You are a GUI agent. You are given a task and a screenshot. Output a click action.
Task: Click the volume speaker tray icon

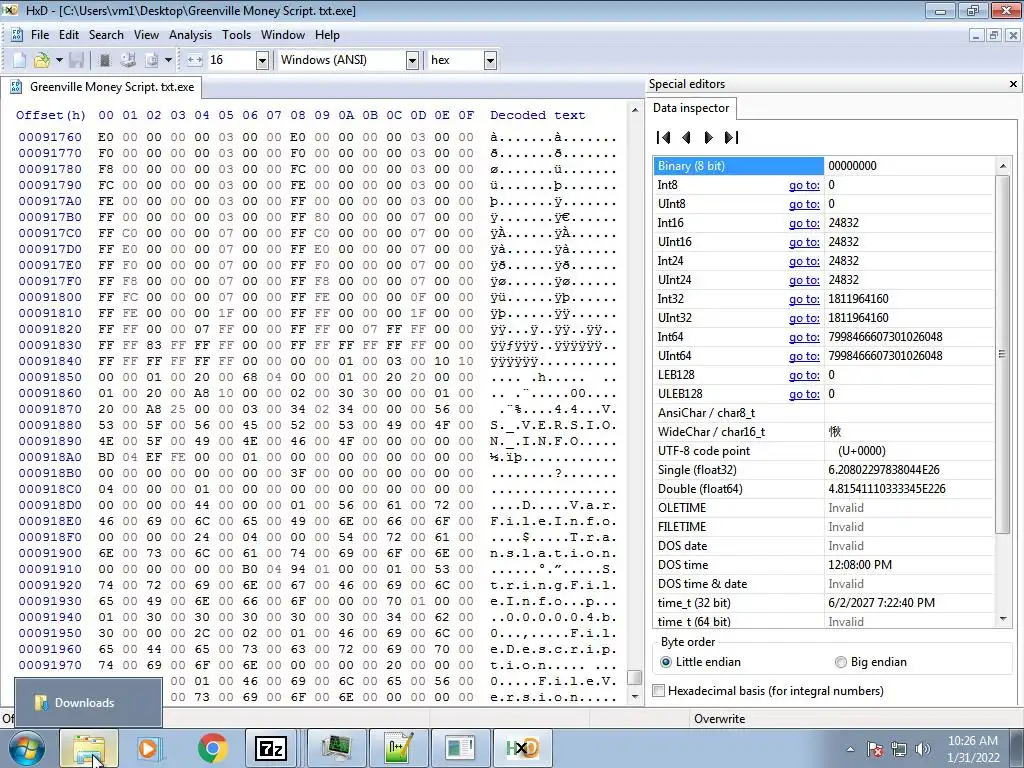coord(922,749)
